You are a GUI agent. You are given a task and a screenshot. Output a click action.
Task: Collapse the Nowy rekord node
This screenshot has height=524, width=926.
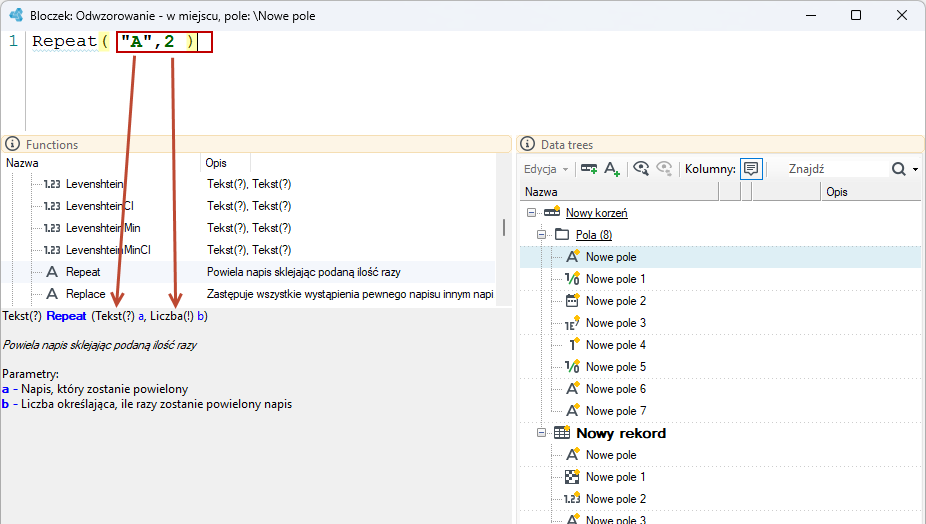pyautogui.click(x=541, y=432)
